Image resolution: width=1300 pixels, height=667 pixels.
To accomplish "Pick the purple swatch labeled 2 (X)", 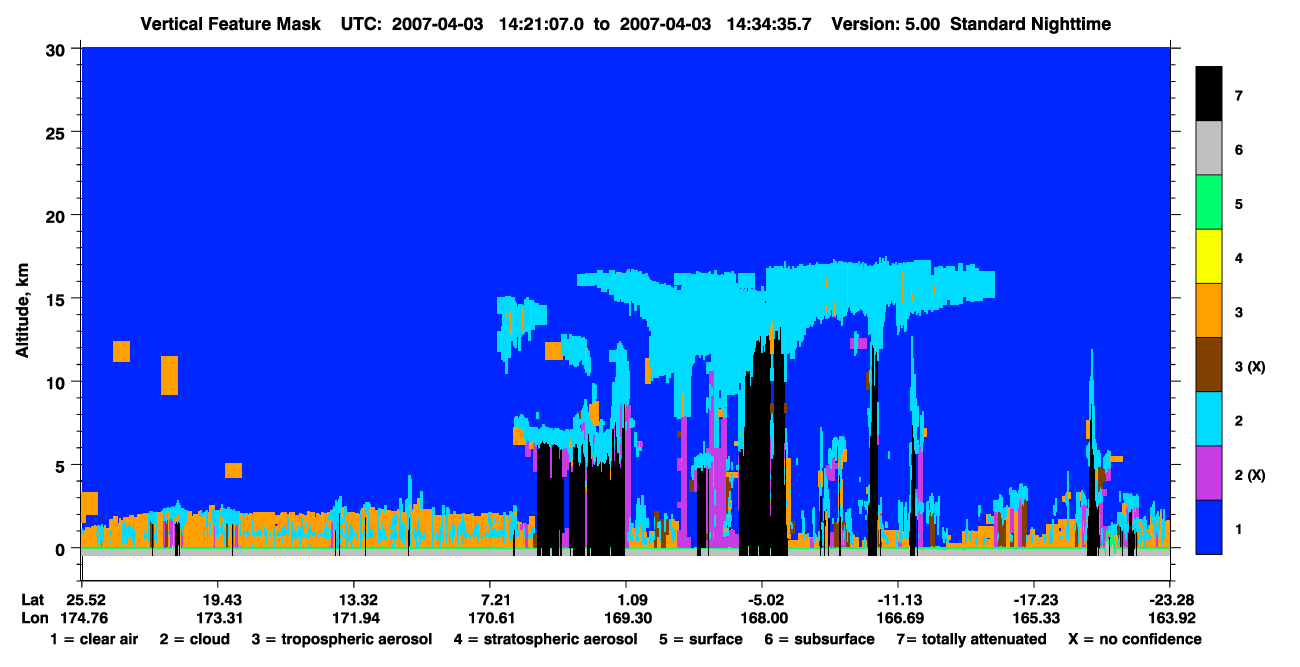I will pos(1209,473).
